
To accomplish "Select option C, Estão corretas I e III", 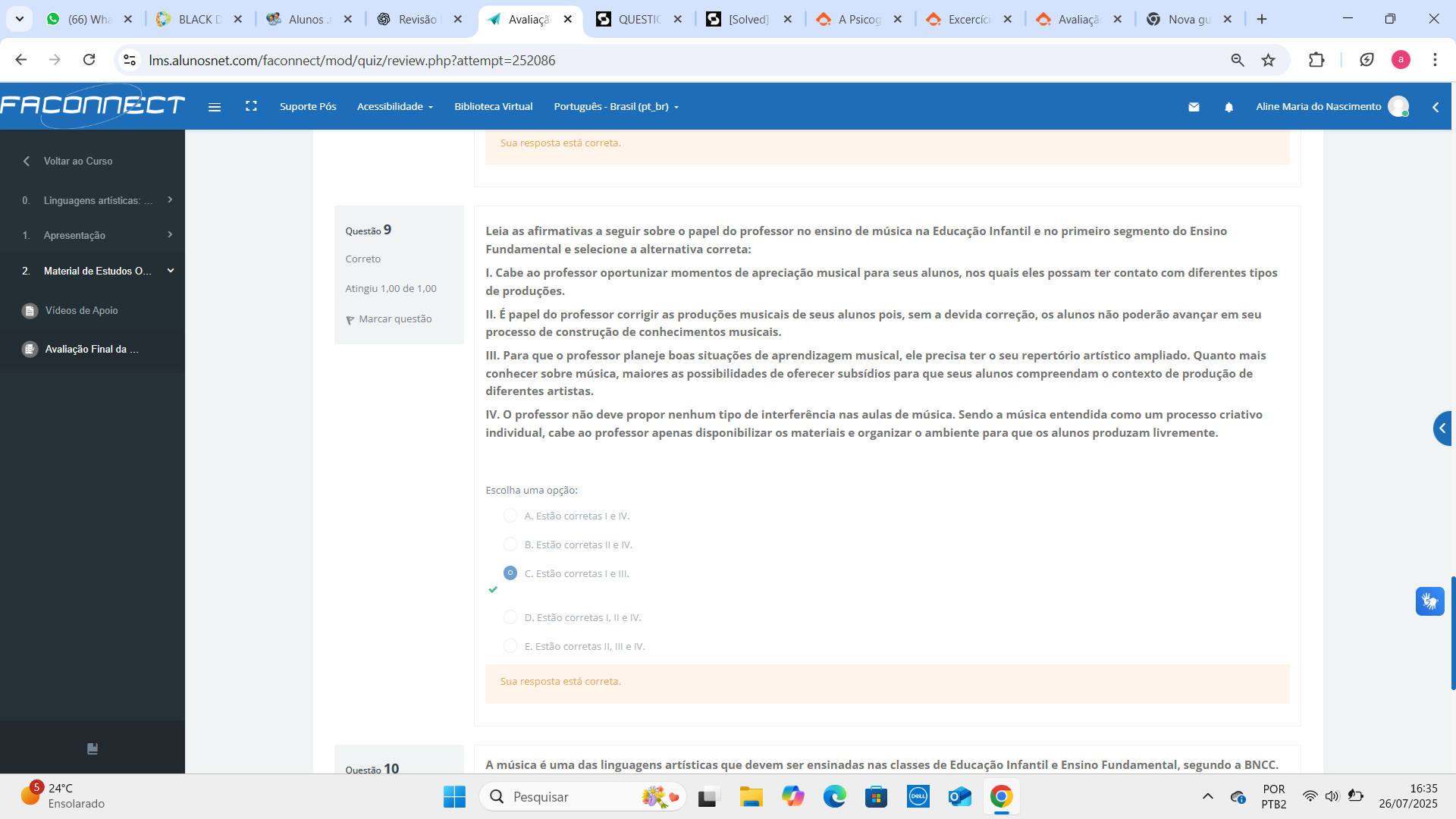I will (510, 573).
